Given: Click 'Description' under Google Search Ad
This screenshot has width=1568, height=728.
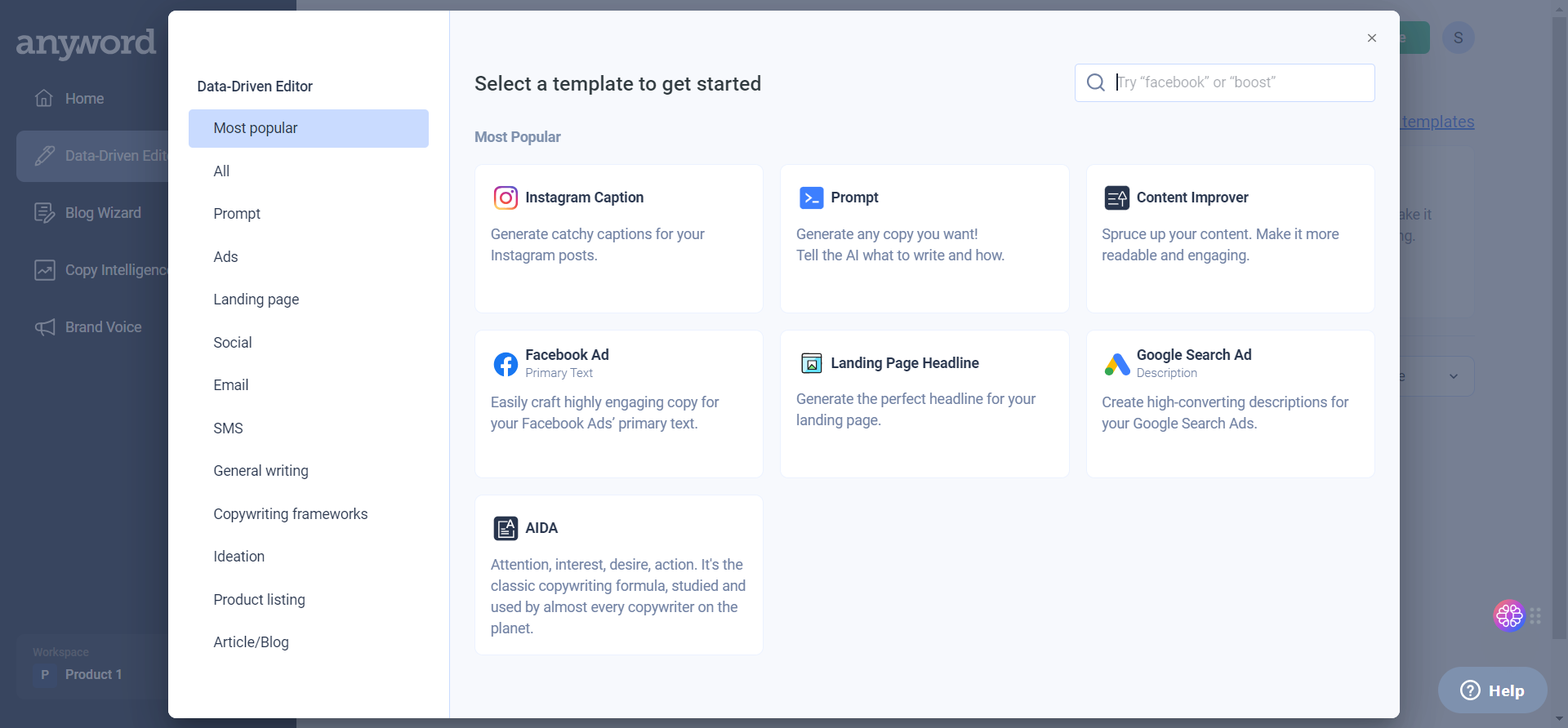Looking at the screenshot, I should coord(1166,373).
